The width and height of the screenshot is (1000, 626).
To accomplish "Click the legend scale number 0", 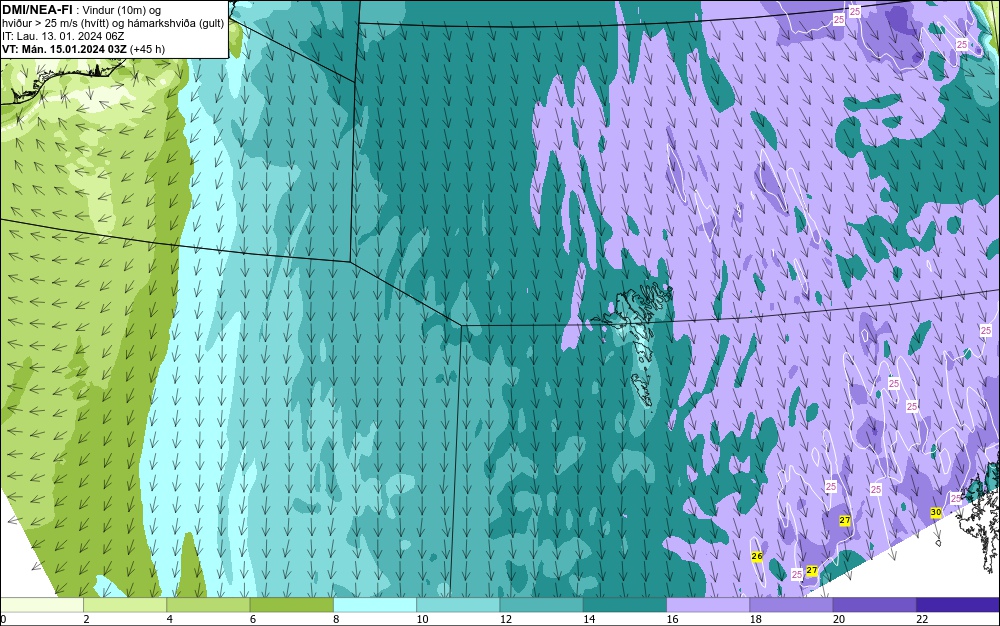I will pyautogui.click(x=3, y=619).
